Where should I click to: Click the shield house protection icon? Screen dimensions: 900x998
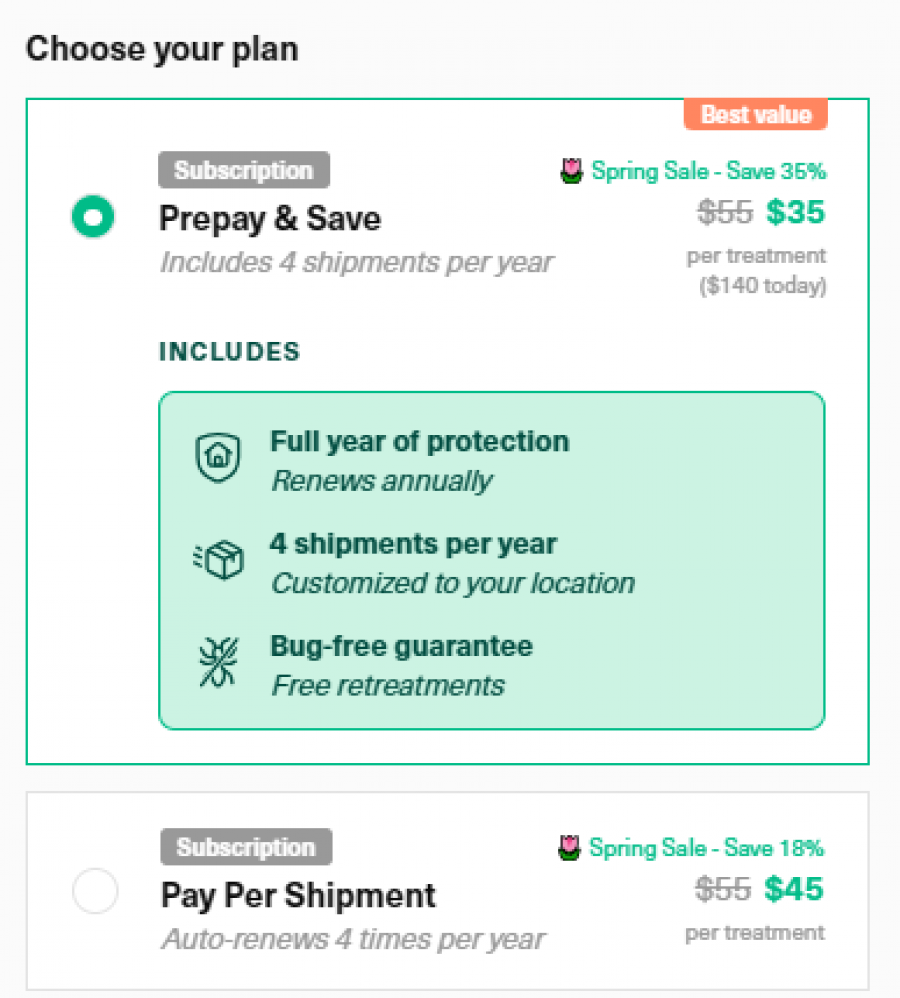pos(217,459)
